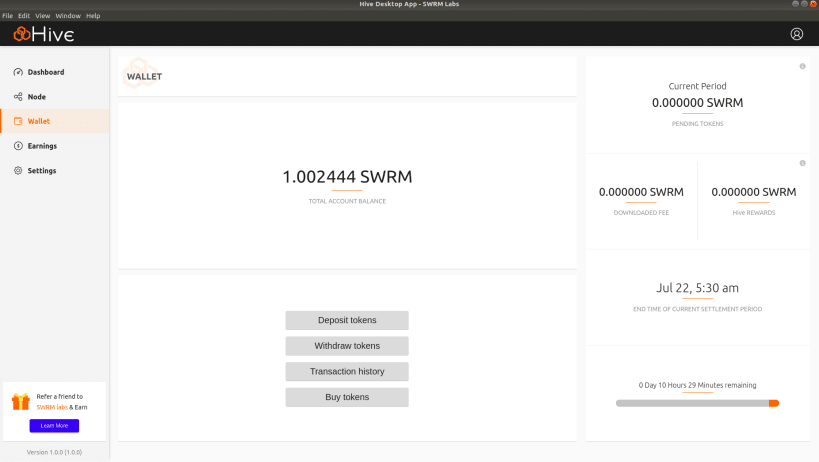Click the Hive logo in header
Screen dimensions: 819x462
pos(44,34)
